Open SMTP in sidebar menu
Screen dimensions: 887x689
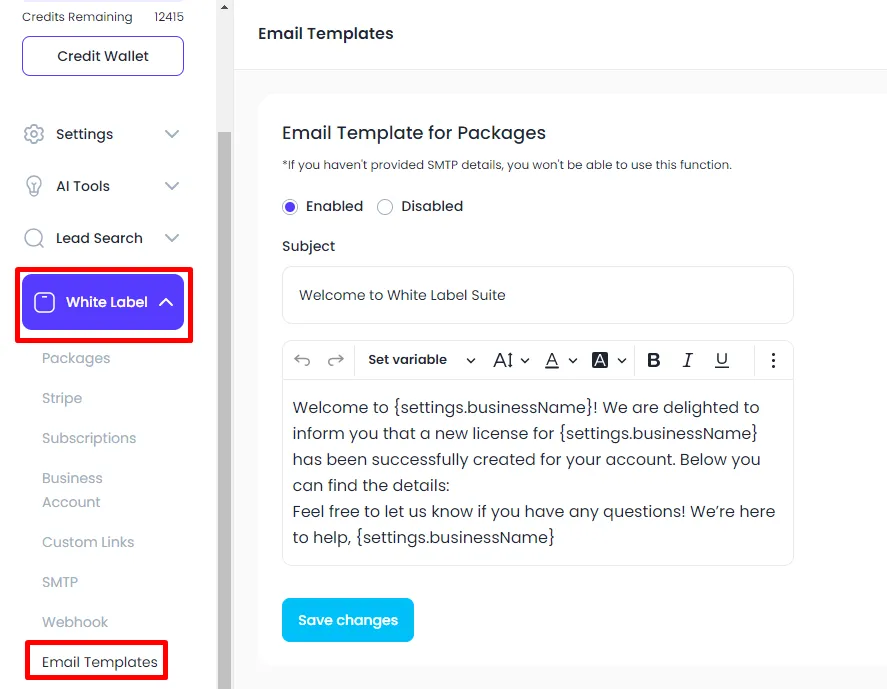(60, 582)
